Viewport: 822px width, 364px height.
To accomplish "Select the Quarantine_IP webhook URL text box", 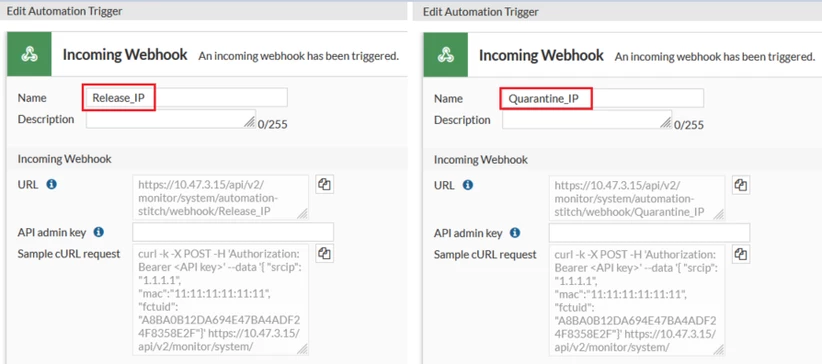I will 636,198.
